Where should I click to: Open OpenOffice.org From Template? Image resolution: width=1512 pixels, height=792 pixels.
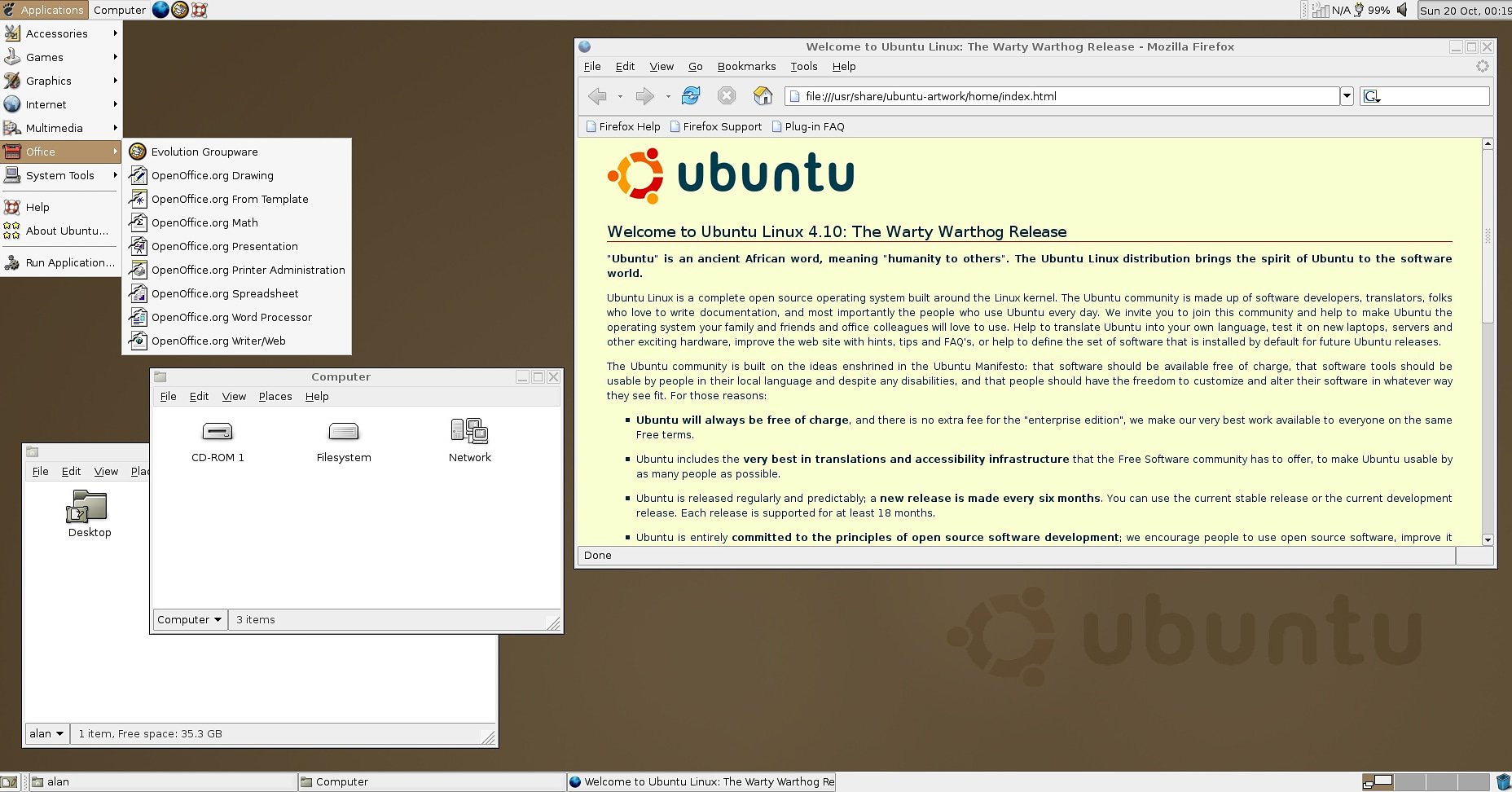coord(236,199)
